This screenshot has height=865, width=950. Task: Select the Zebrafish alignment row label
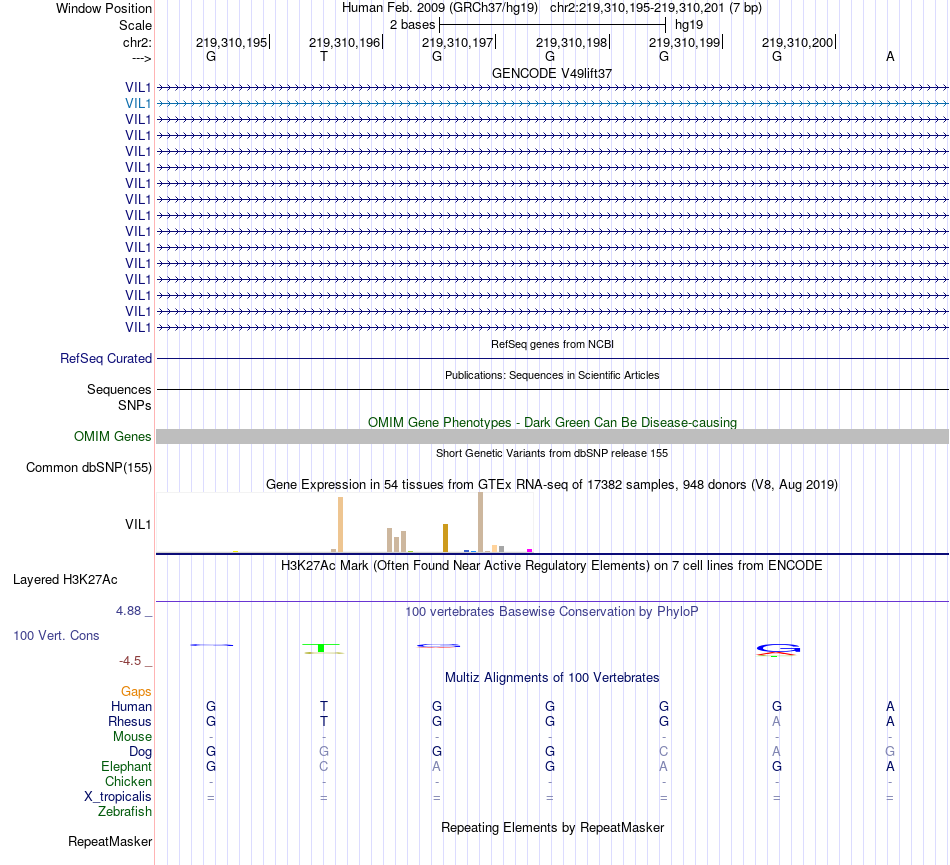125,812
